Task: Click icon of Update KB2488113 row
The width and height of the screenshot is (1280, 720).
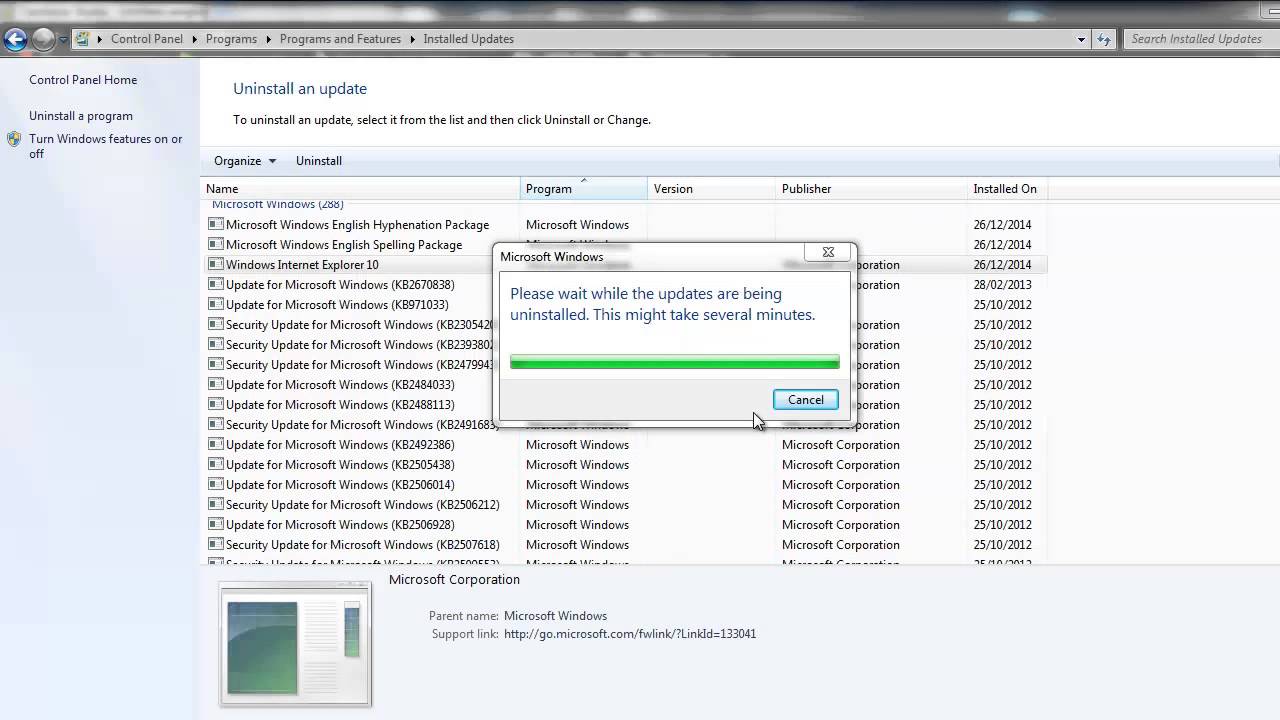Action: pyautogui.click(x=215, y=404)
